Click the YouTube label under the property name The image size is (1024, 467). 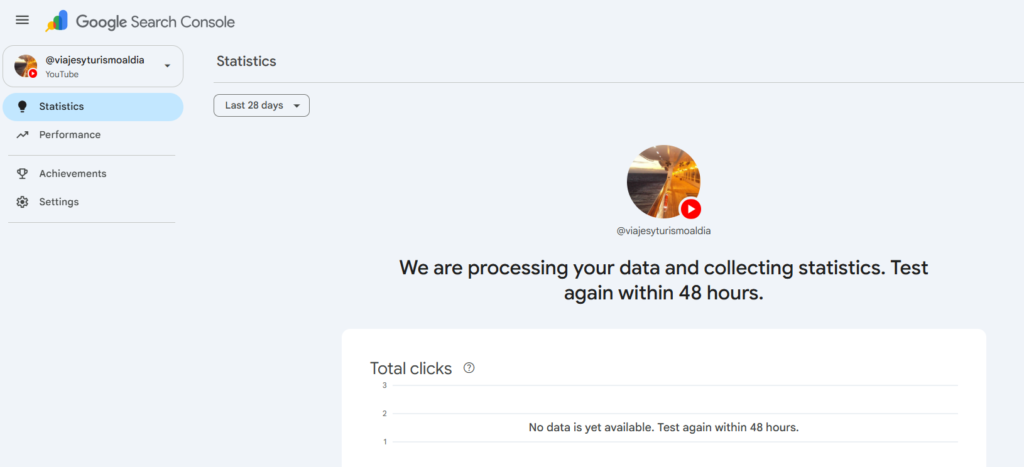tap(62, 74)
